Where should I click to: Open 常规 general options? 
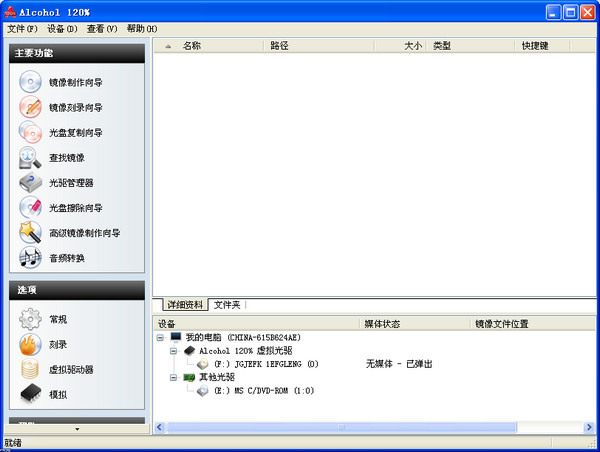click(31, 319)
